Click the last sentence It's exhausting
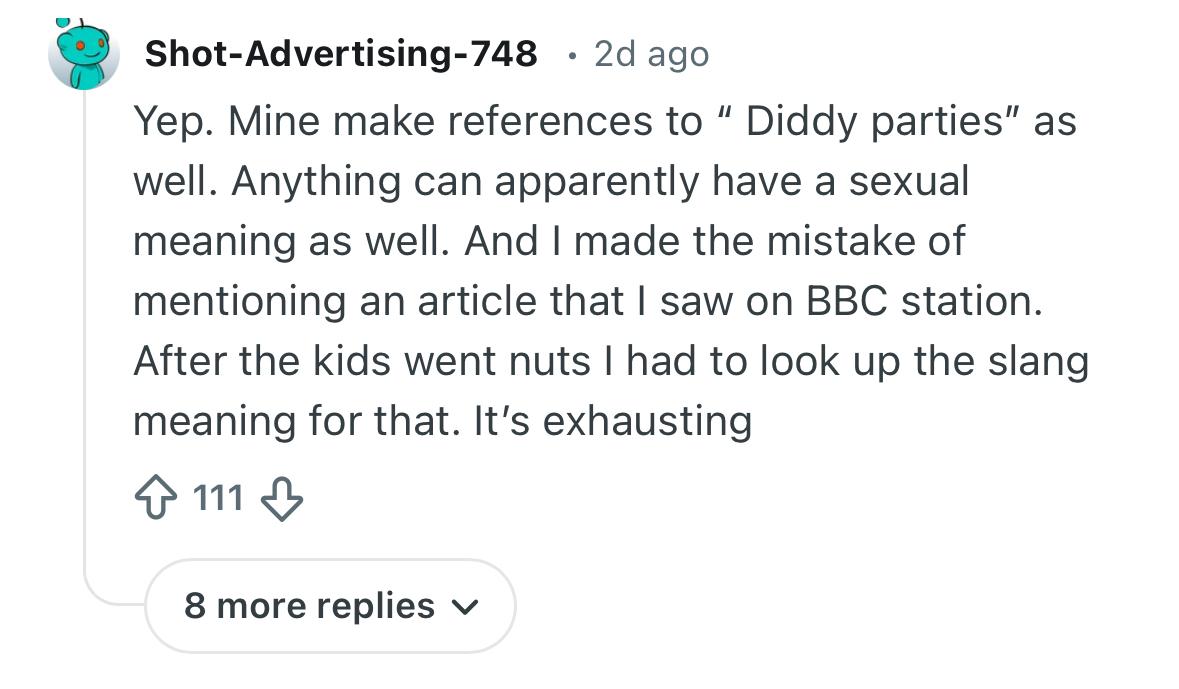The height and width of the screenshot is (689, 1179). (612, 420)
